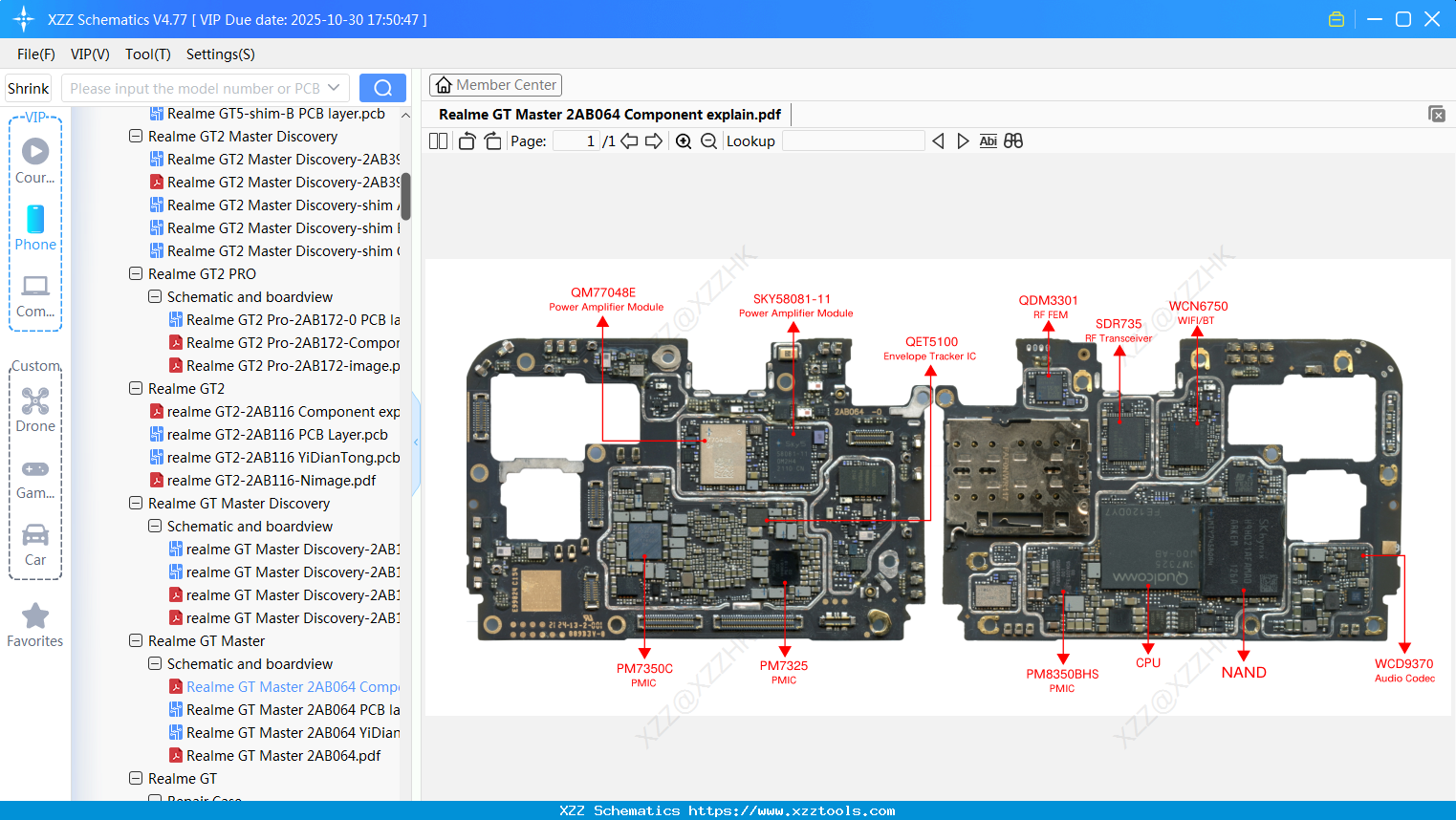Collapse the Realme GT2 PRO folder
Screen dimensions: 1456x820
(x=136, y=274)
